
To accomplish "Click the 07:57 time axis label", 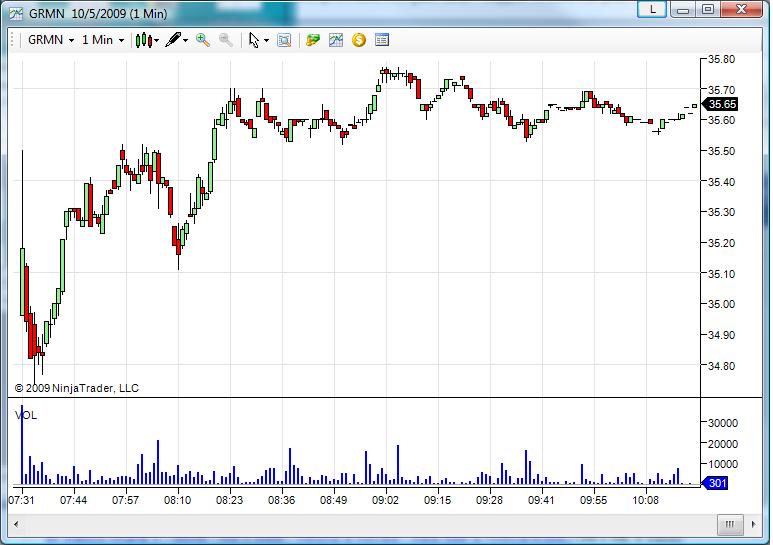I will click(126, 500).
